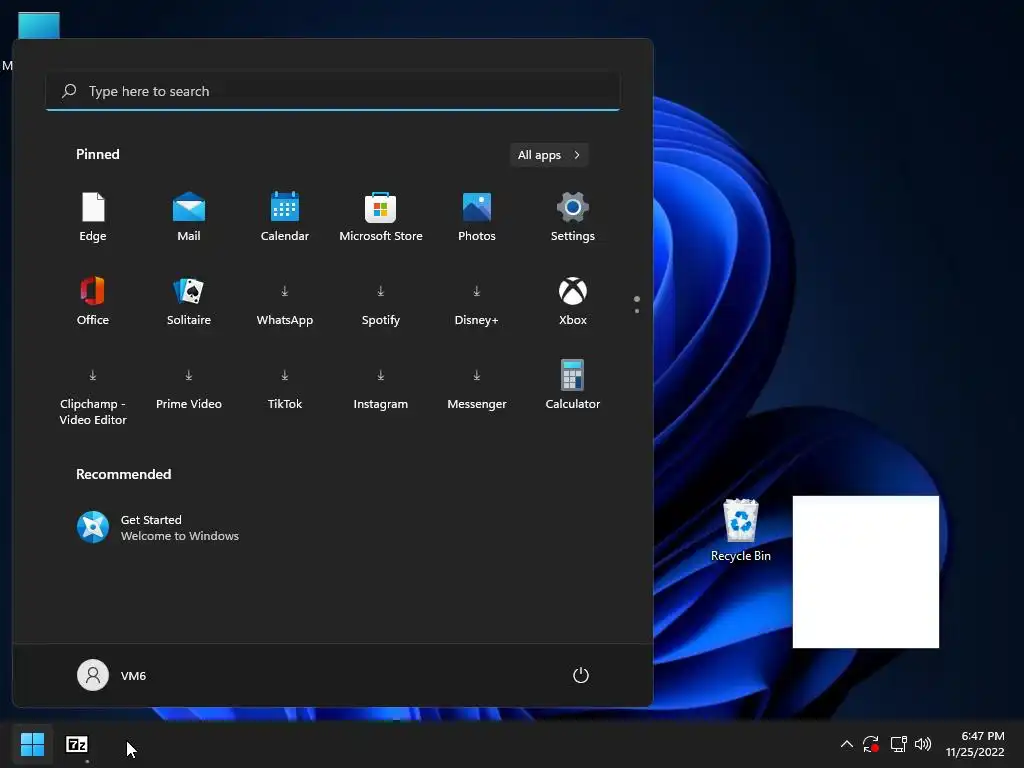Click the white square on the desktop
The height and width of the screenshot is (768, 1024).
pyautogui.click(x=866, y=572)
